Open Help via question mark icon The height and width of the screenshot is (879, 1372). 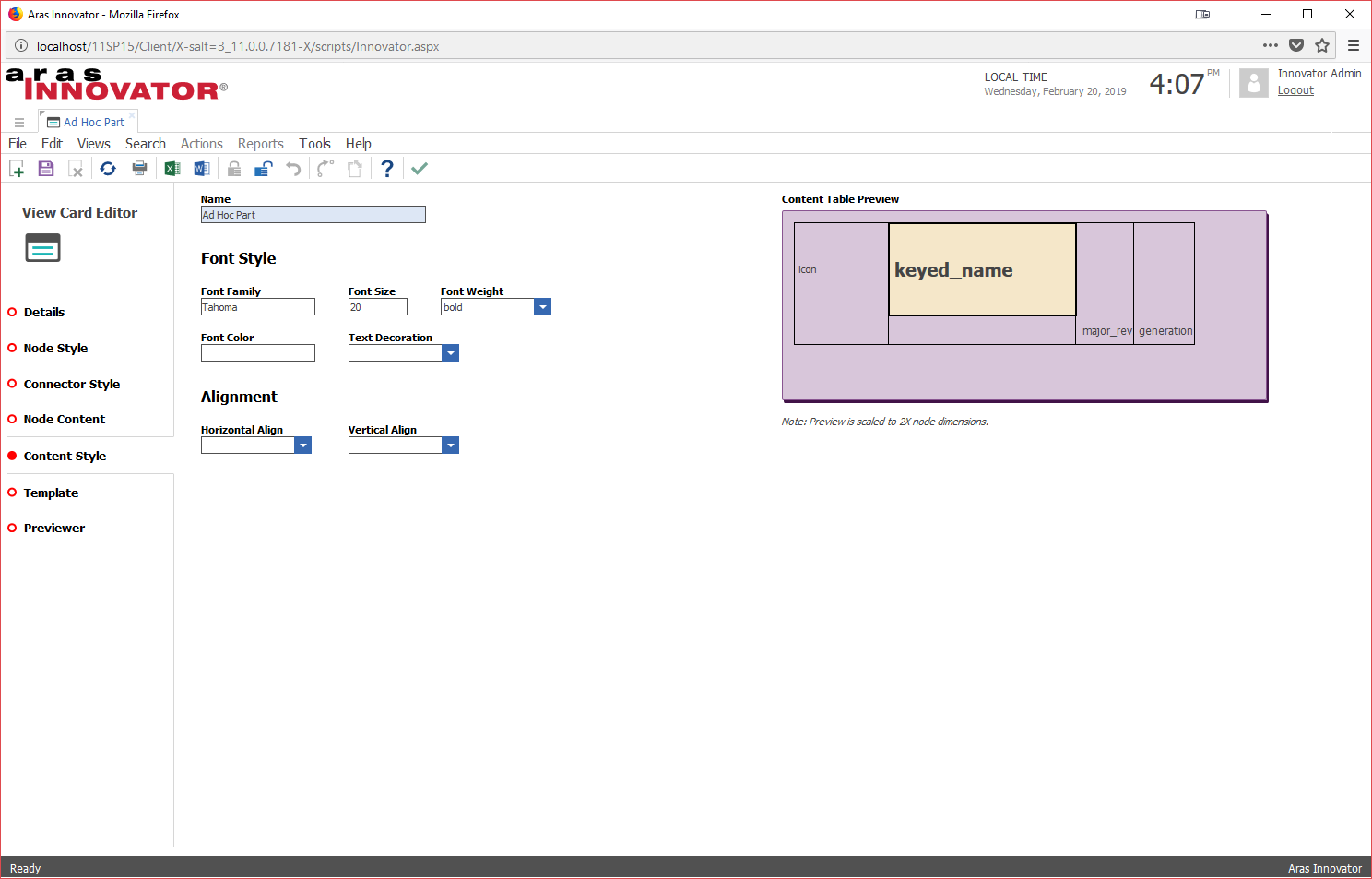[387, 168]
